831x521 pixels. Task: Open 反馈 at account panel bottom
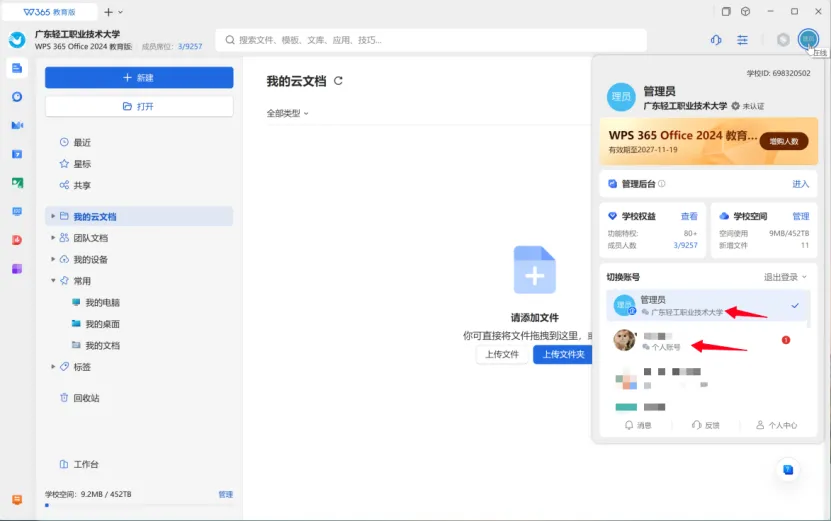click(x=705, y=425)
